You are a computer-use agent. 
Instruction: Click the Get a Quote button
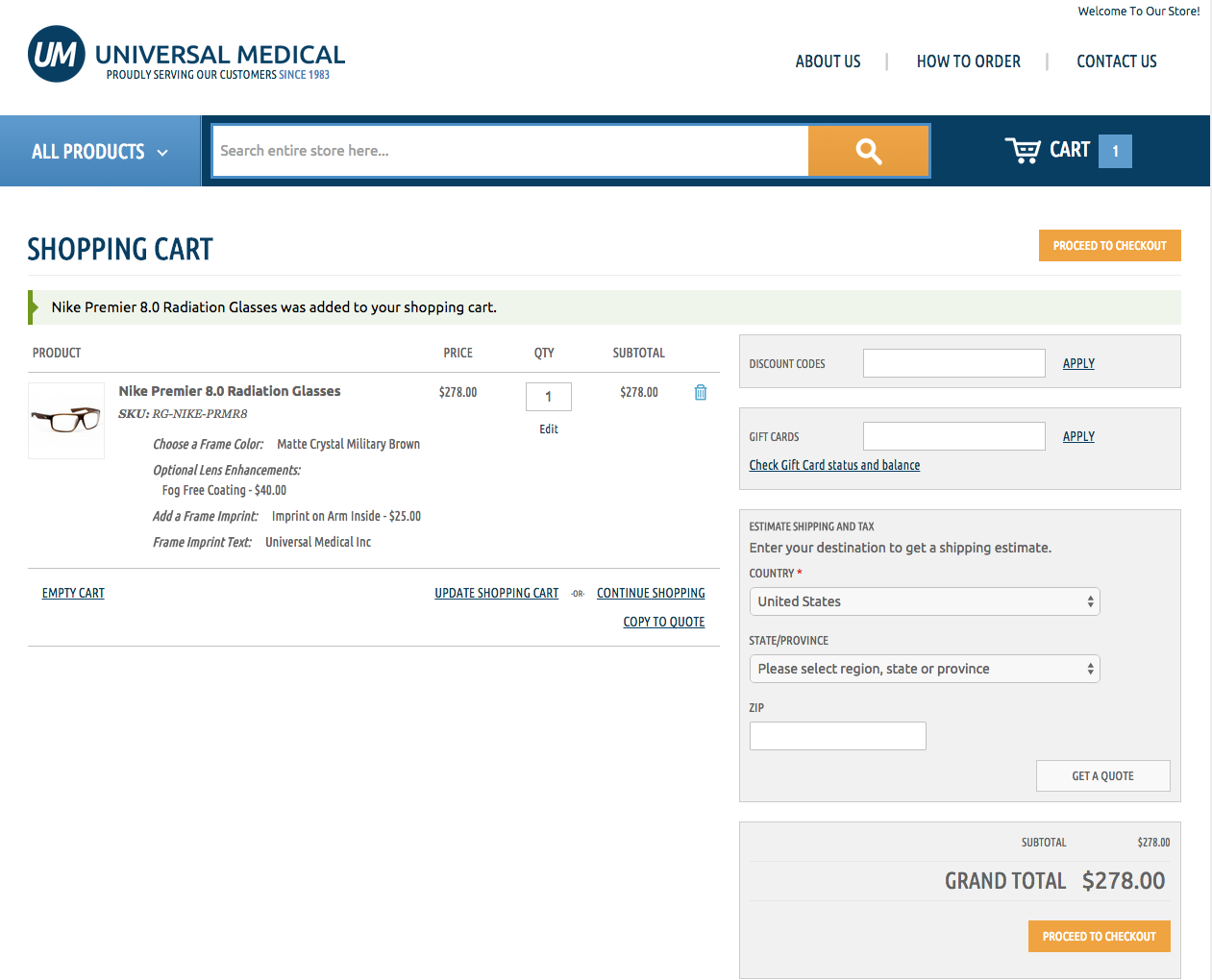(x=1103, y=776)
